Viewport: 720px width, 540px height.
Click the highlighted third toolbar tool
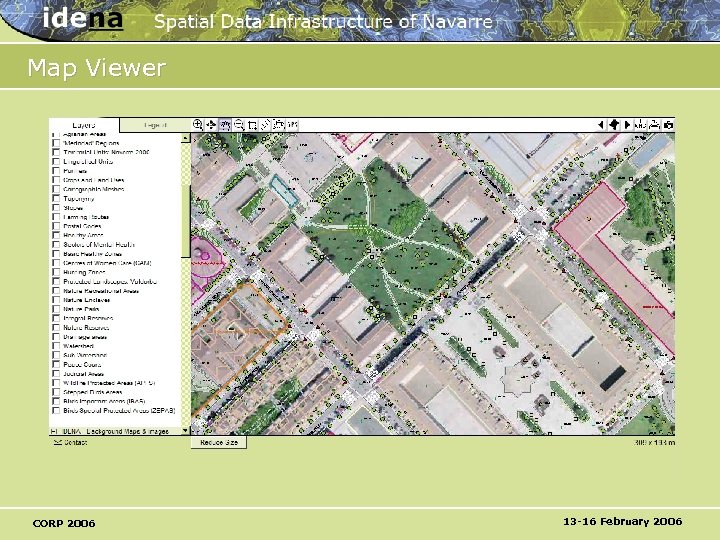(225, 125)
